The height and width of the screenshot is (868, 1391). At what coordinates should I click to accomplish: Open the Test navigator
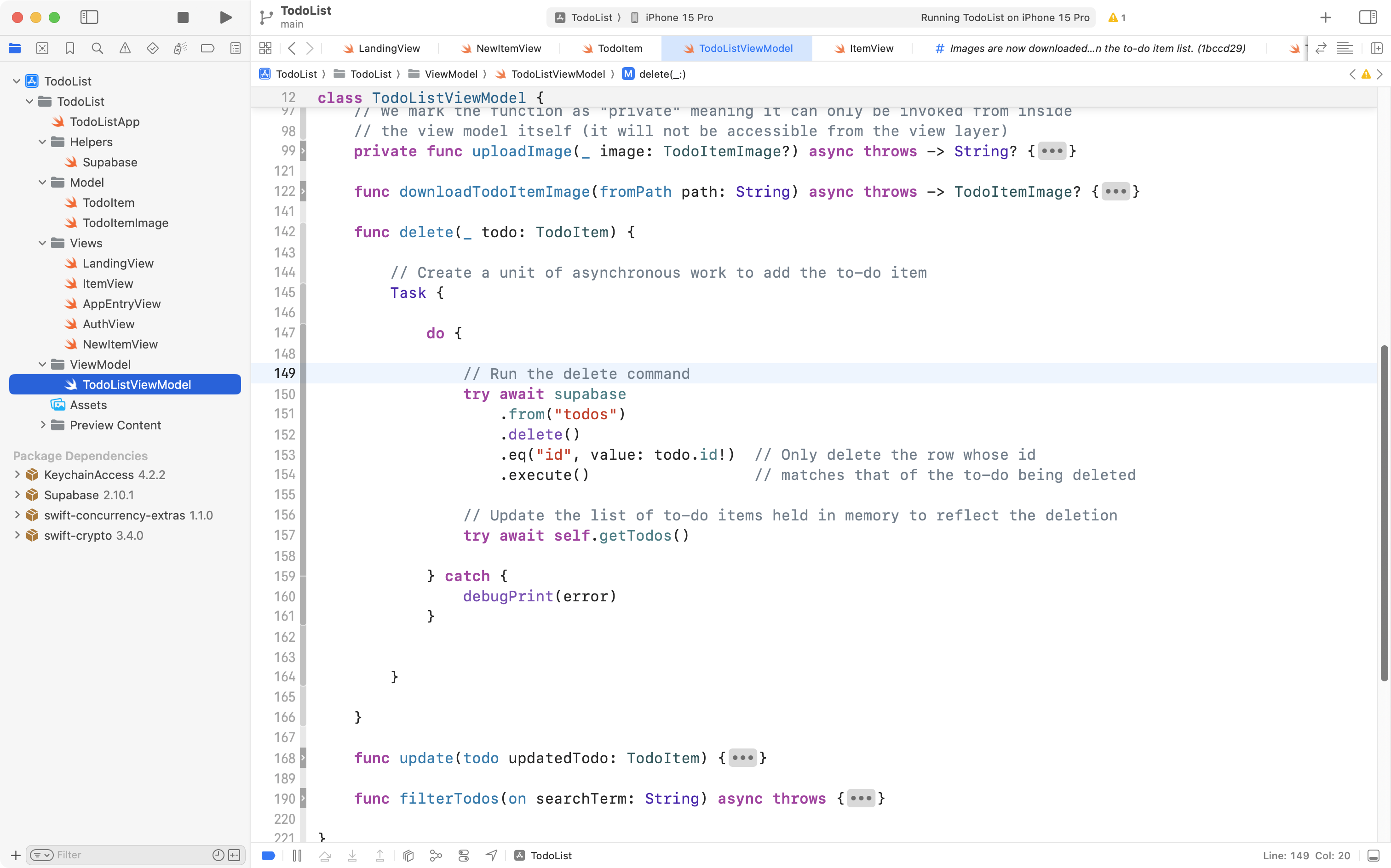(x=153, y=48)
